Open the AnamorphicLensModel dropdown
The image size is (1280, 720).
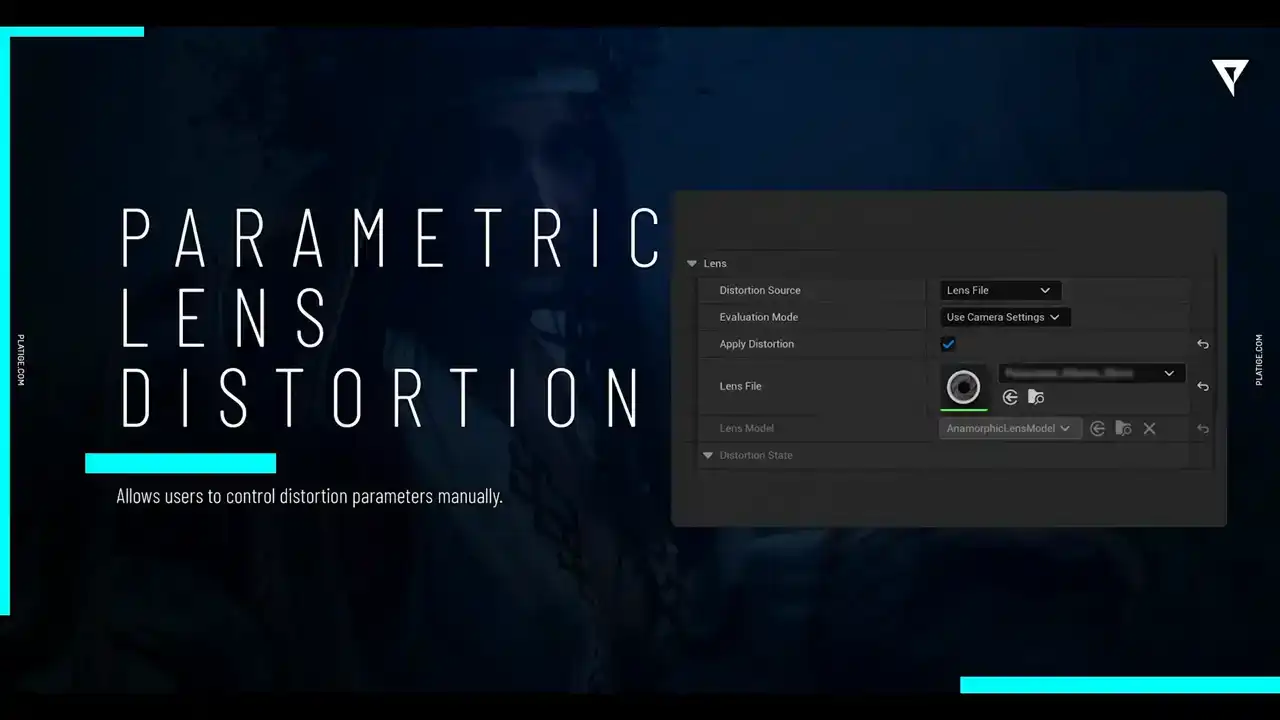(1009, 428)
